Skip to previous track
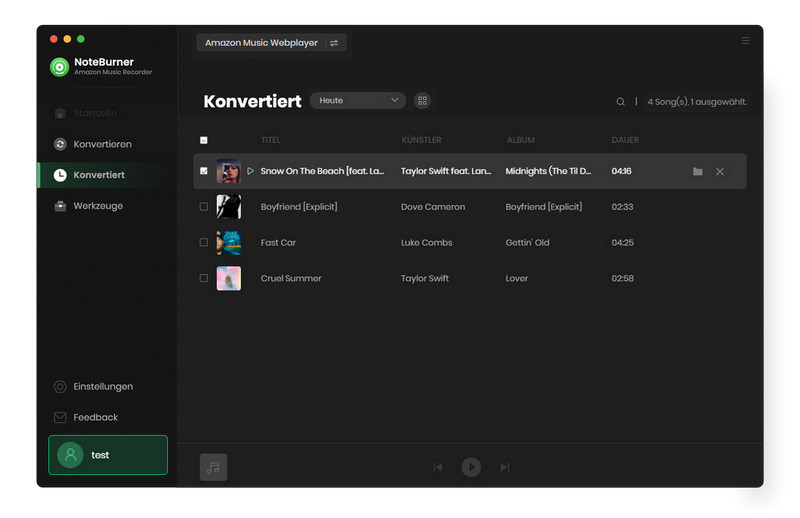The image size is (800, 518). coord(438,467)
